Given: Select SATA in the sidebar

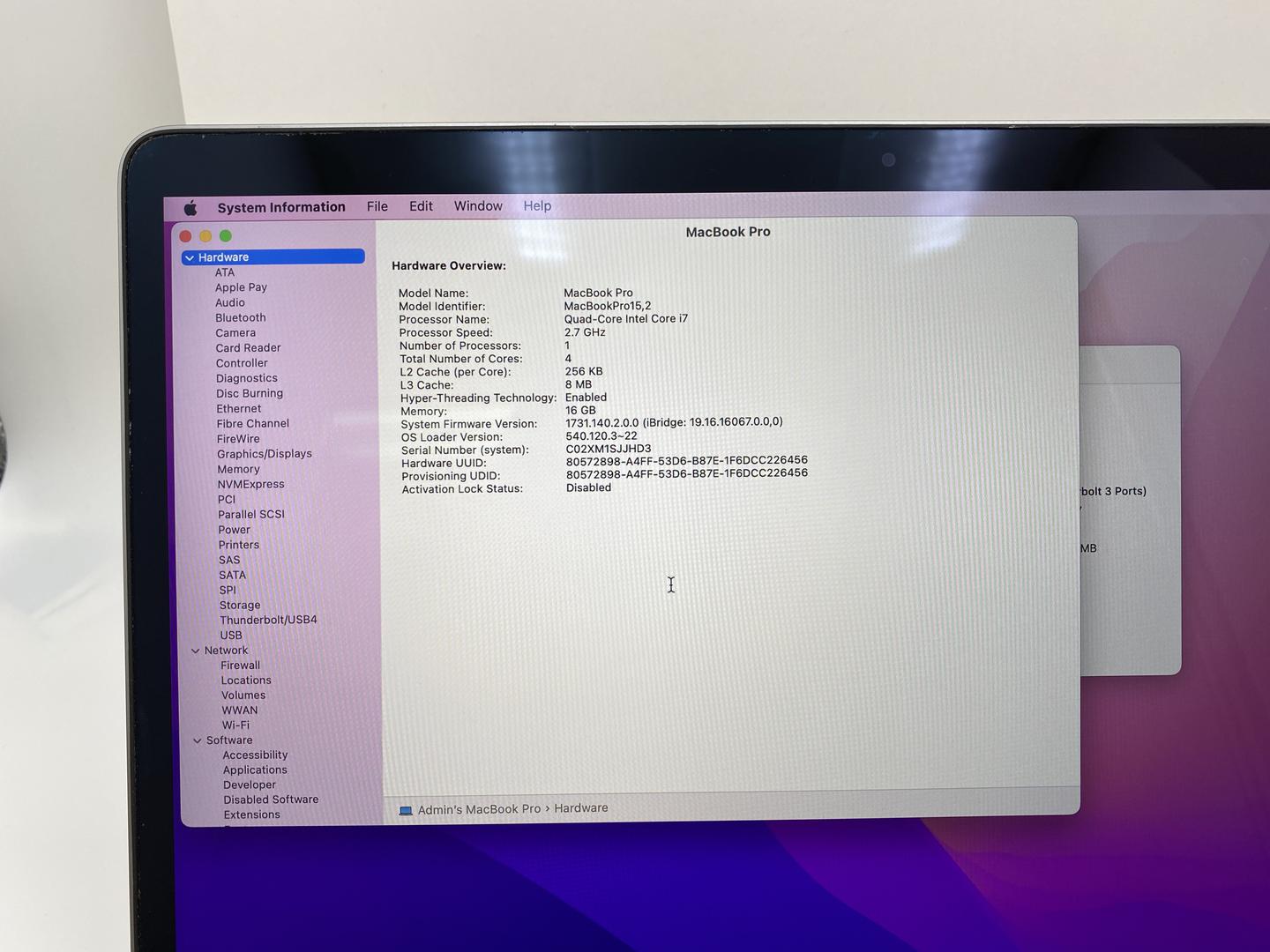Looking at the screenshot, I should [x=233, y=575].
